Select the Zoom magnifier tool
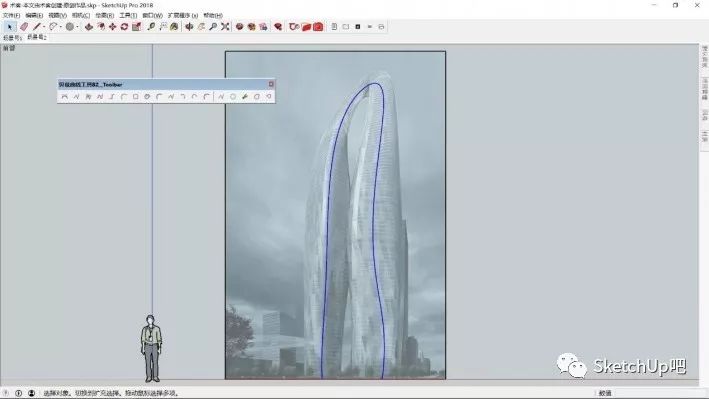This screenshot has height=399, width=709. [213, 27]
